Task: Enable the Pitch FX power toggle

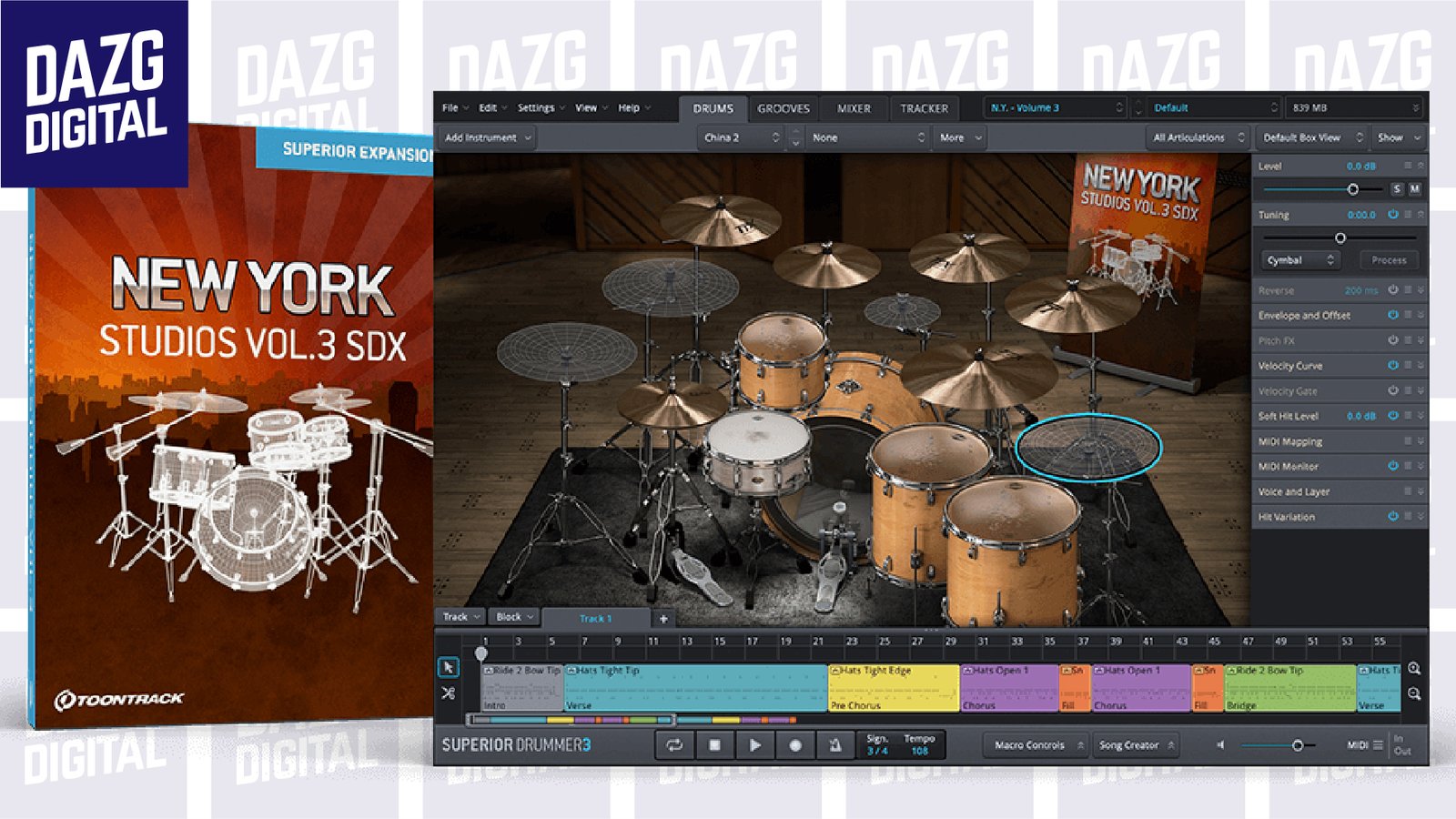Action: (x=1392, y=340)
